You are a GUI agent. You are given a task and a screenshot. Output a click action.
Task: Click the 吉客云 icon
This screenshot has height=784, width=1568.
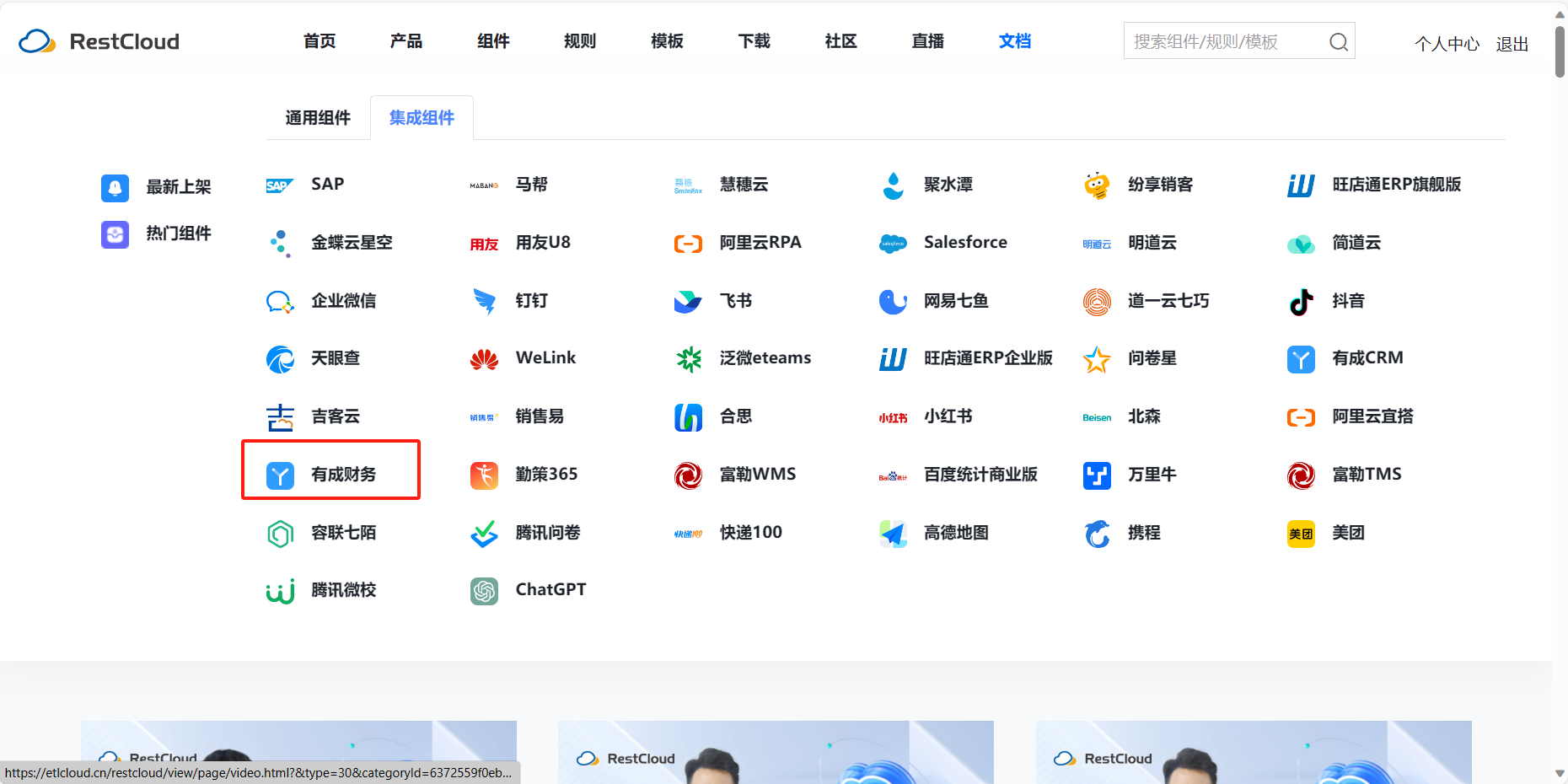pyautogui.click(x=280, y=417)
